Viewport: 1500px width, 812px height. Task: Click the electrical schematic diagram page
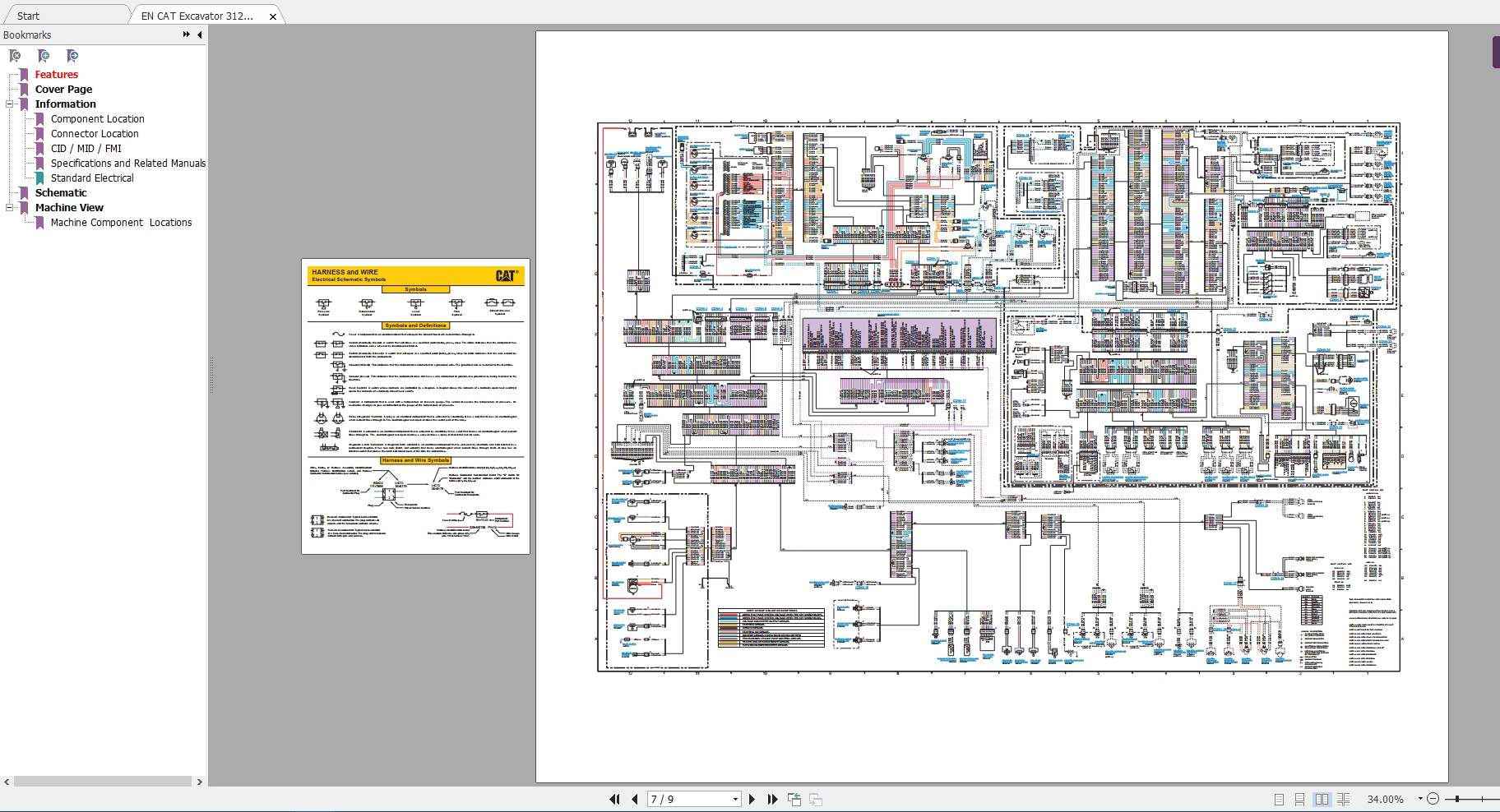992,407
